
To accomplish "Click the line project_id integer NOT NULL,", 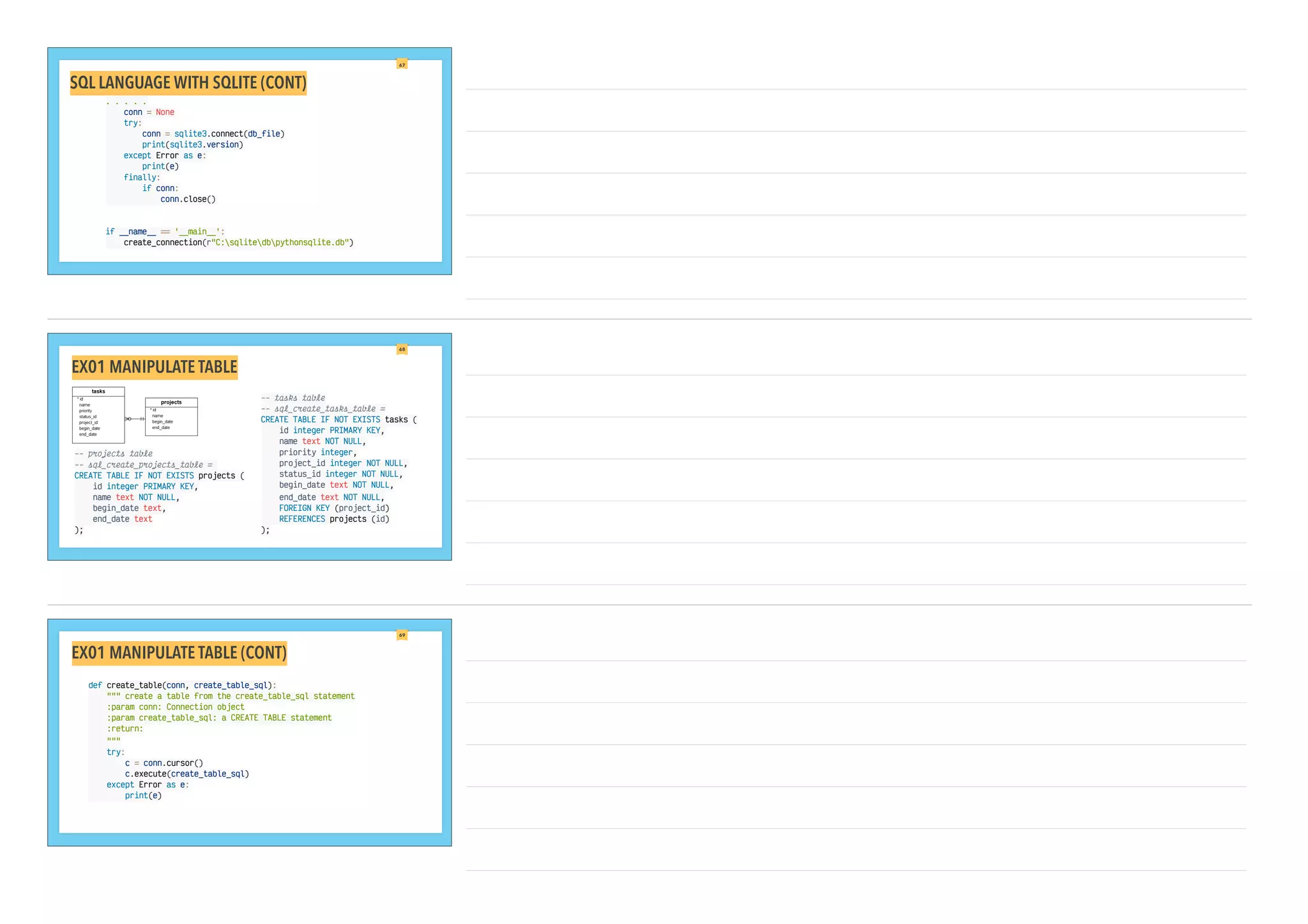I will 343,464.
